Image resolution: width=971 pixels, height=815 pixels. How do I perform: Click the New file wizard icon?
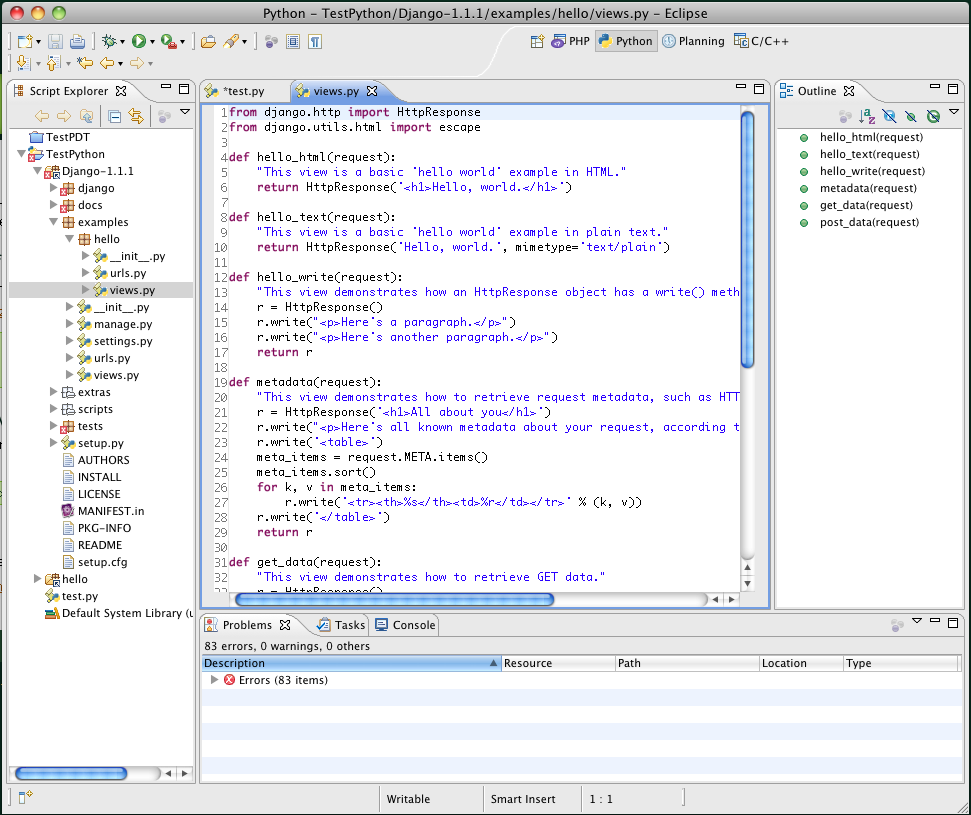pyautogui.click(x=25, y=41)
